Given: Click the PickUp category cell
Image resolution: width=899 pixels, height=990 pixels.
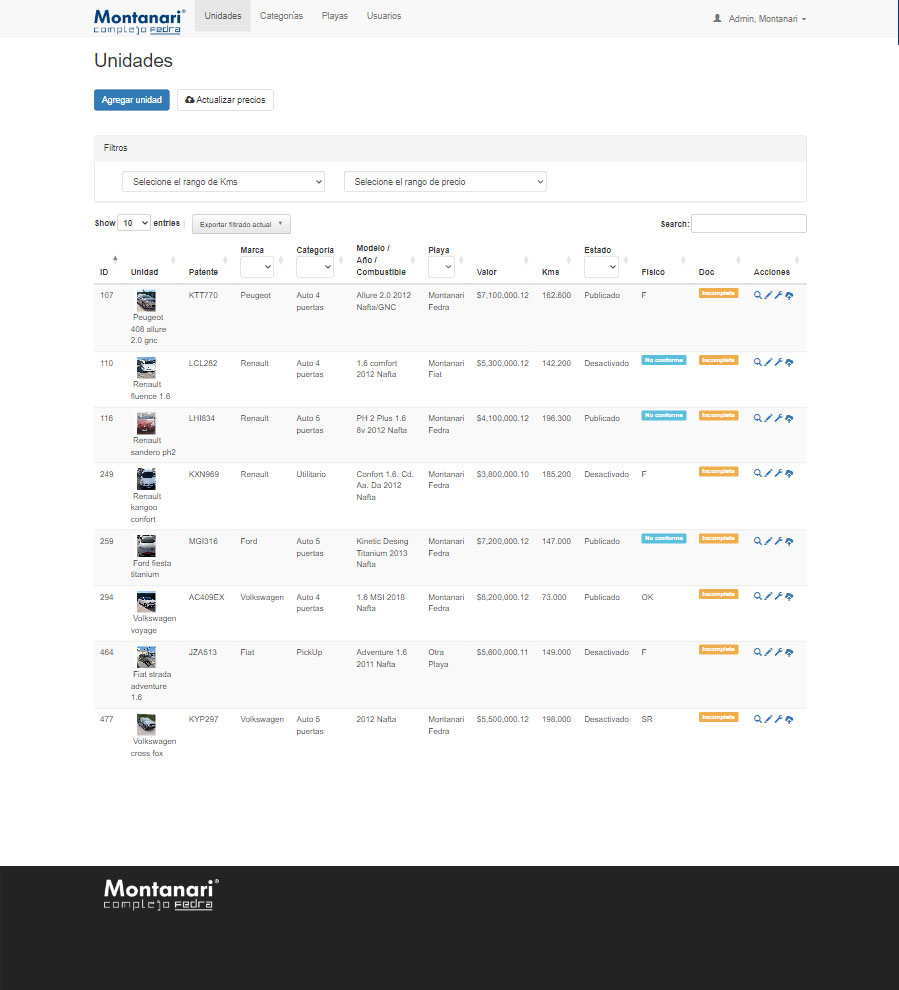Looking at the screenshot, I should [309, 652].
